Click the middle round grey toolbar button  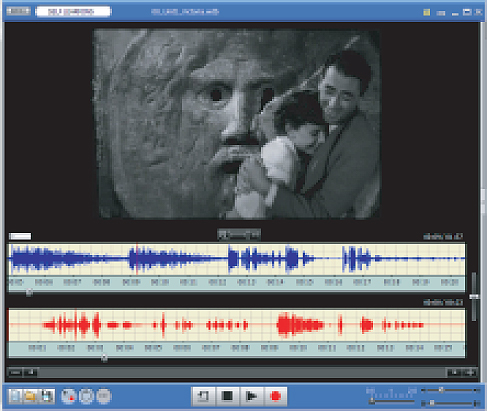(87, 396)
